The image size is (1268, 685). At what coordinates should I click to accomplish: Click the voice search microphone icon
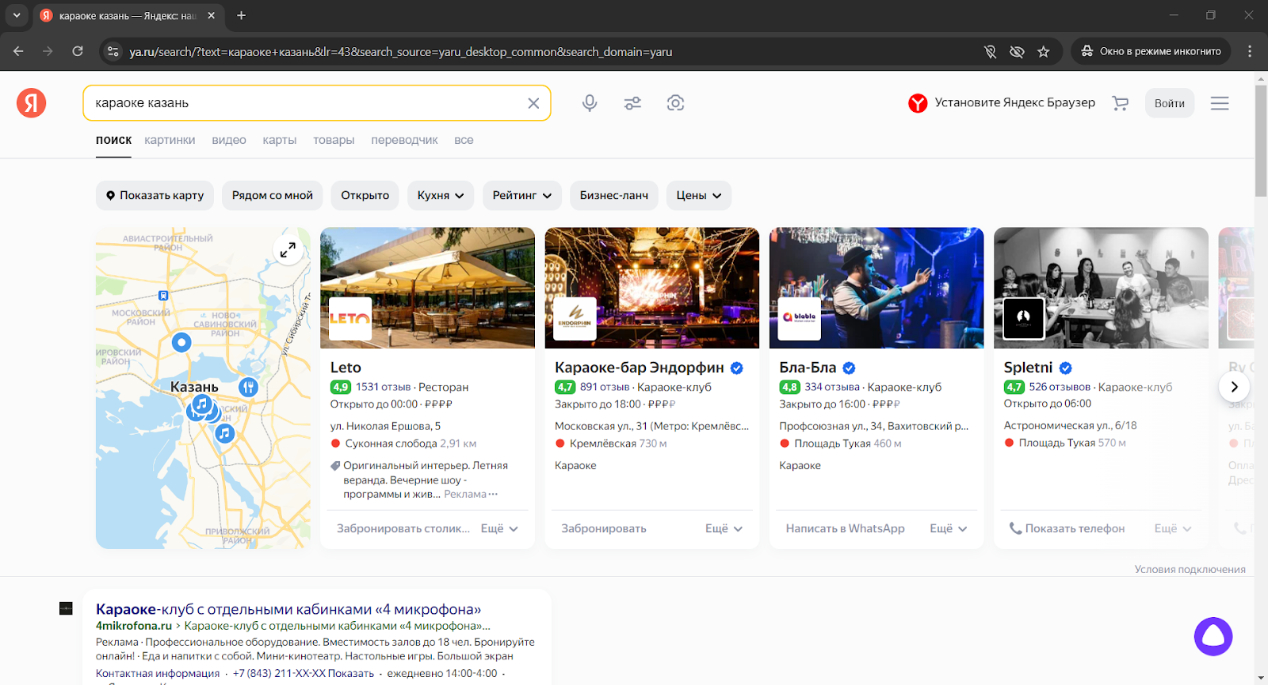click(x=590, y=103)
